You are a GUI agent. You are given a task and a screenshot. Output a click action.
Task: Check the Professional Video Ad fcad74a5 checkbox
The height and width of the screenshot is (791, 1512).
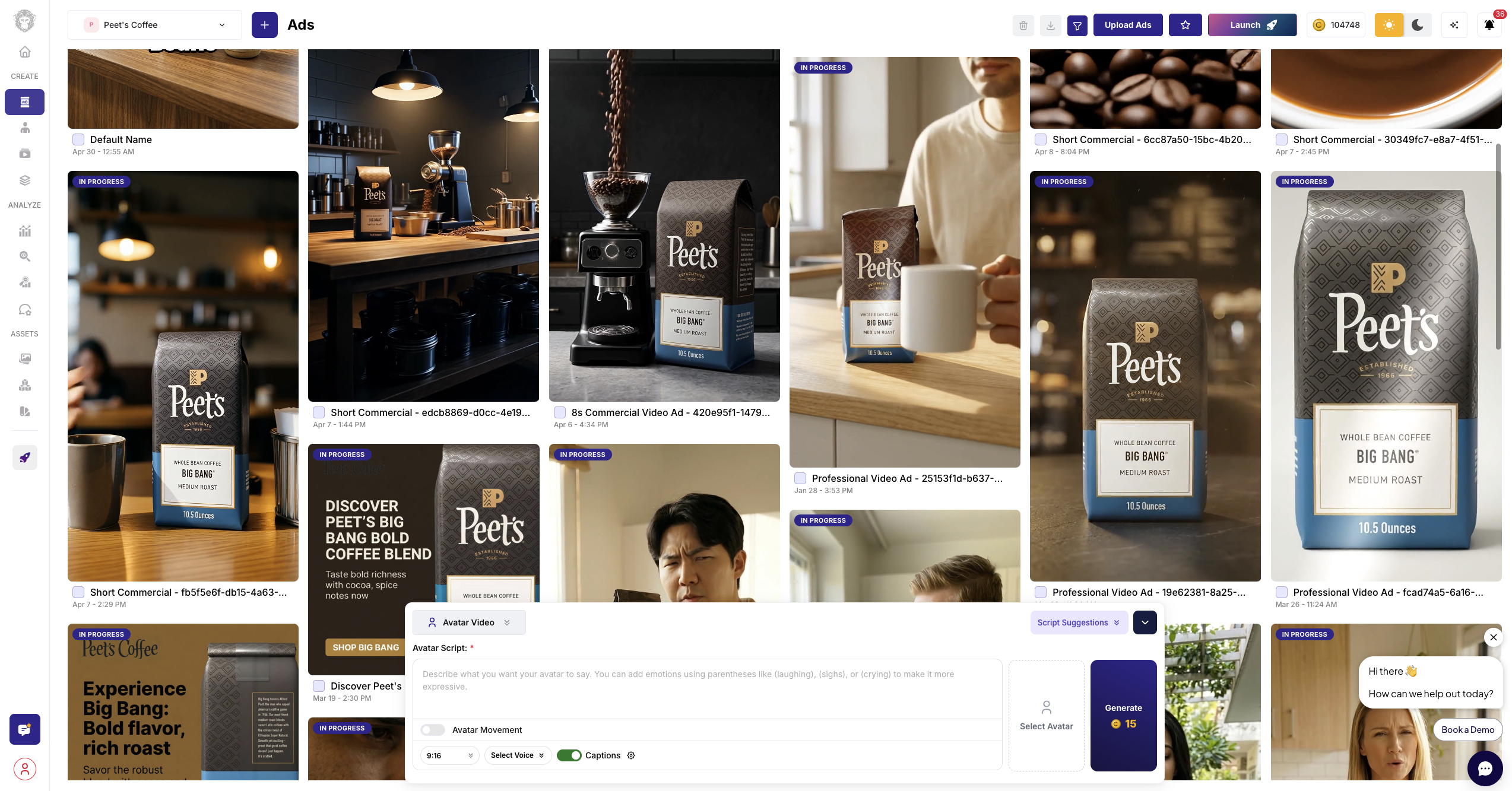1282,592
